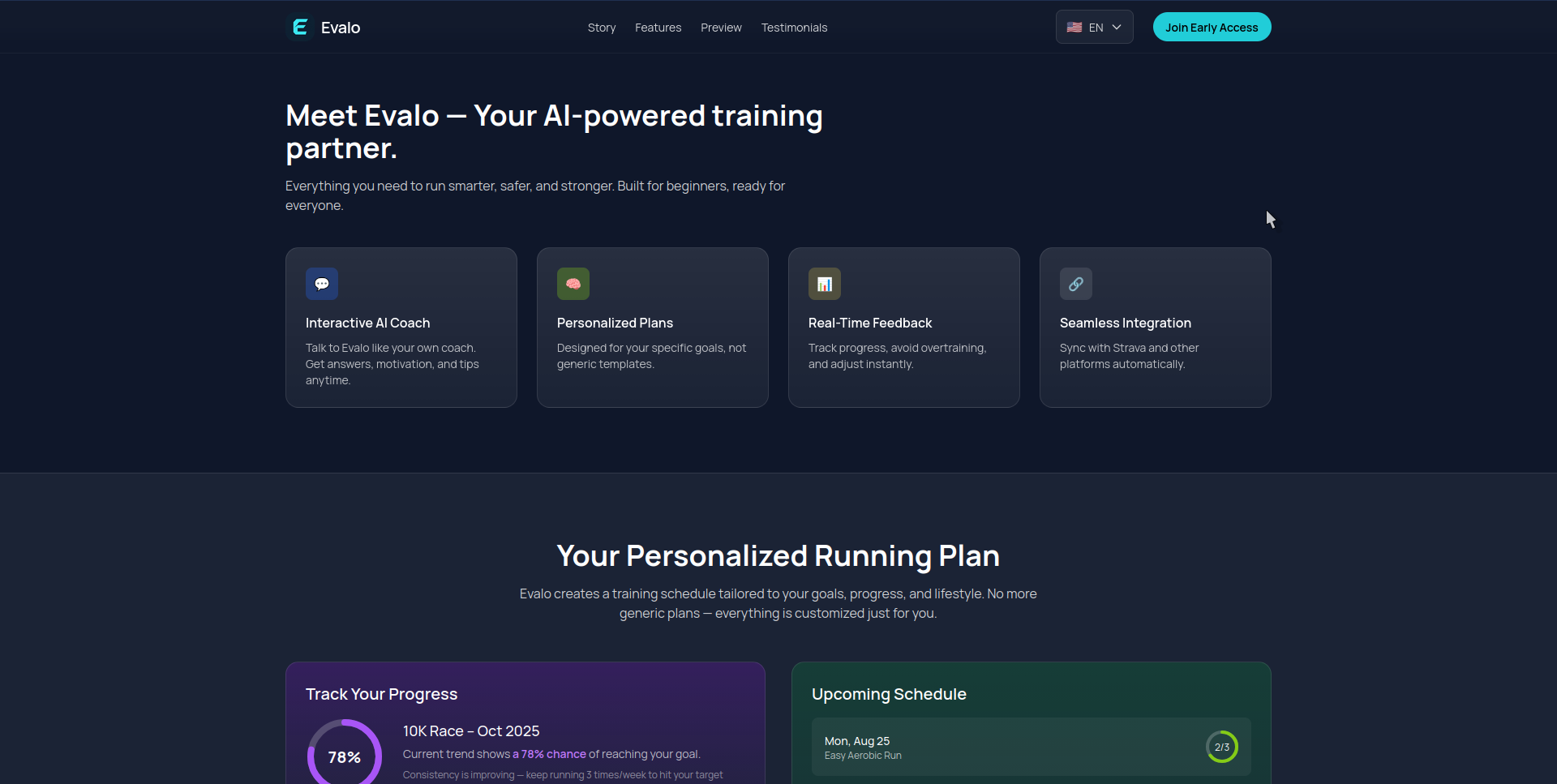The image size is (1557, 784).
Task: Click the Seamless Integration card title
Action: click(x=1126, y=323)
